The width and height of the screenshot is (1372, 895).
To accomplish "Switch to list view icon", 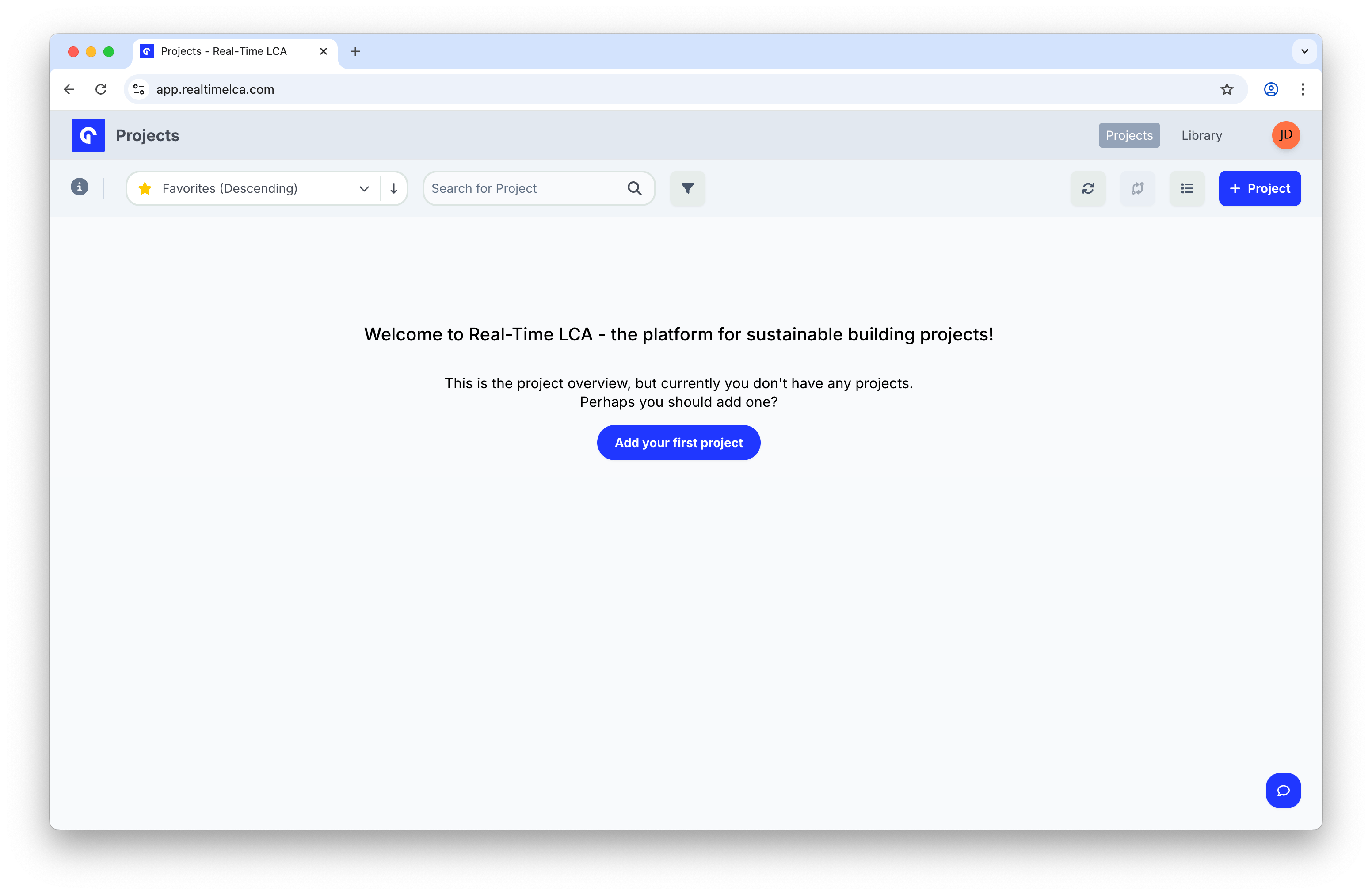I will (1187, 188).
